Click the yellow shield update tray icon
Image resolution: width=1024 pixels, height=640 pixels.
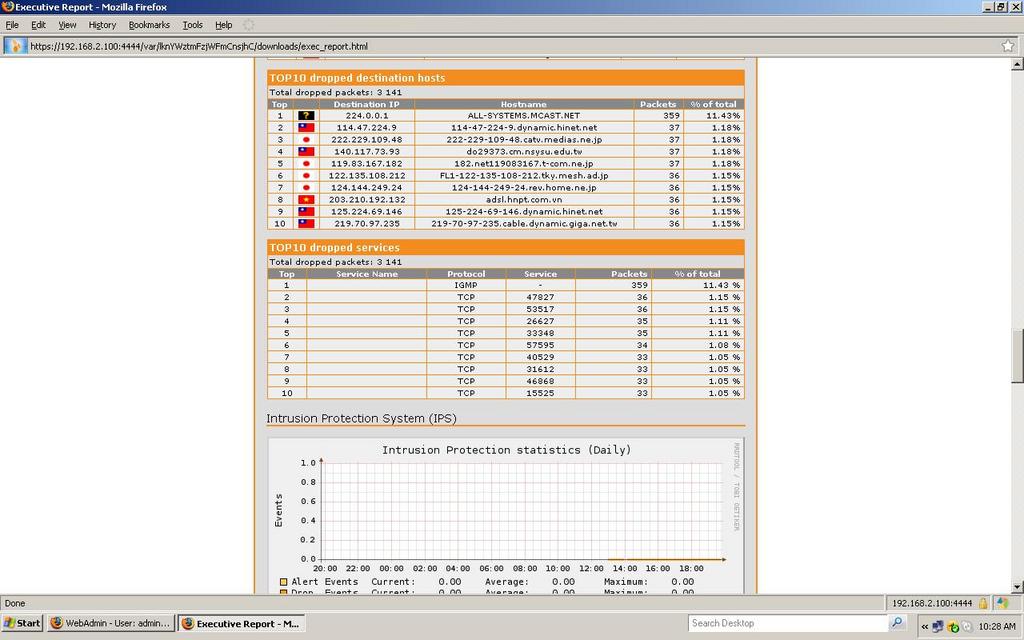[x=953, y=626]
